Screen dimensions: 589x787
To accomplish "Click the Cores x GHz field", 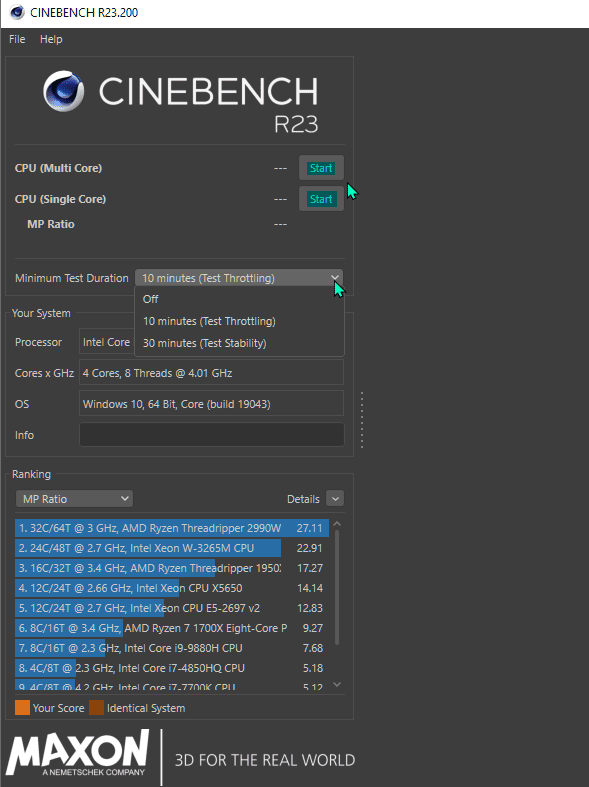I will coord(211,373).
